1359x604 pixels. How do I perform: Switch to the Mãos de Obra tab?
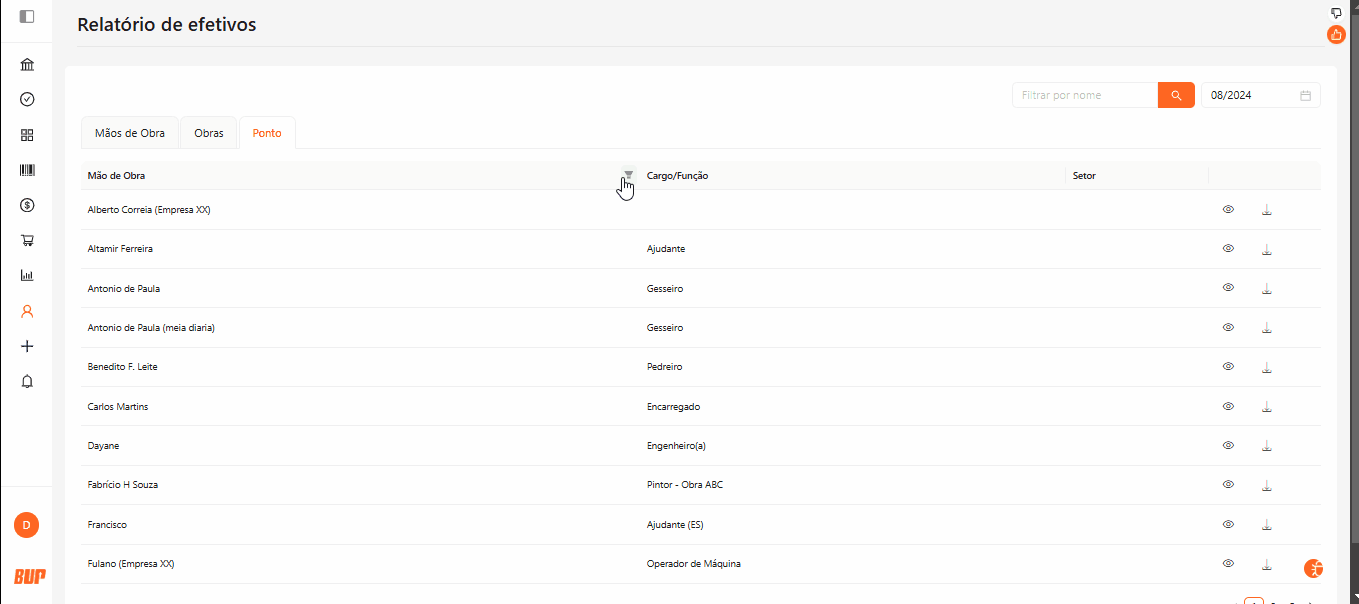point(130,133)
